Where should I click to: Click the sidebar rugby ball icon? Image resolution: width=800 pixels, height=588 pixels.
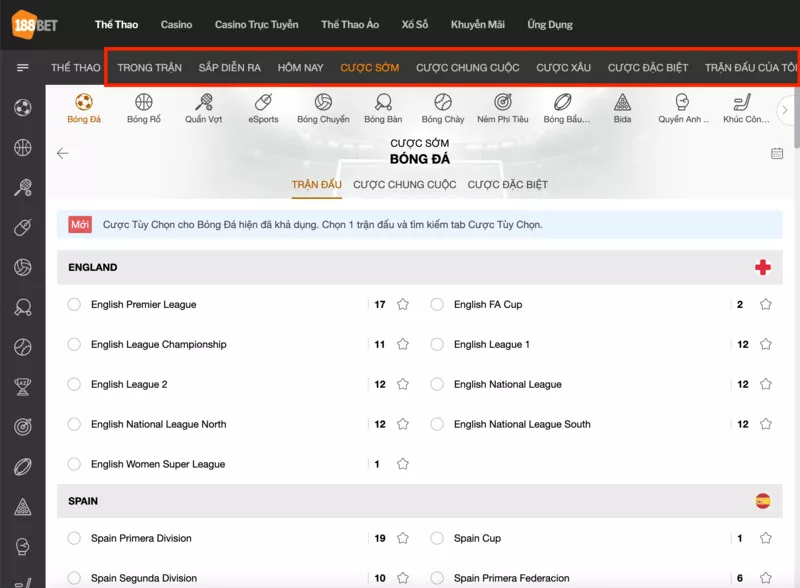pos(22,467)
